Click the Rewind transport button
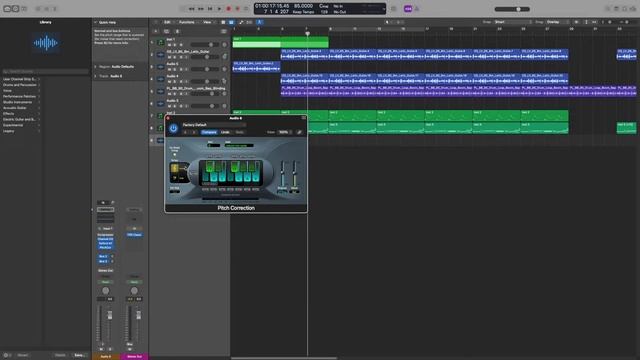 (x=191, y=9)
